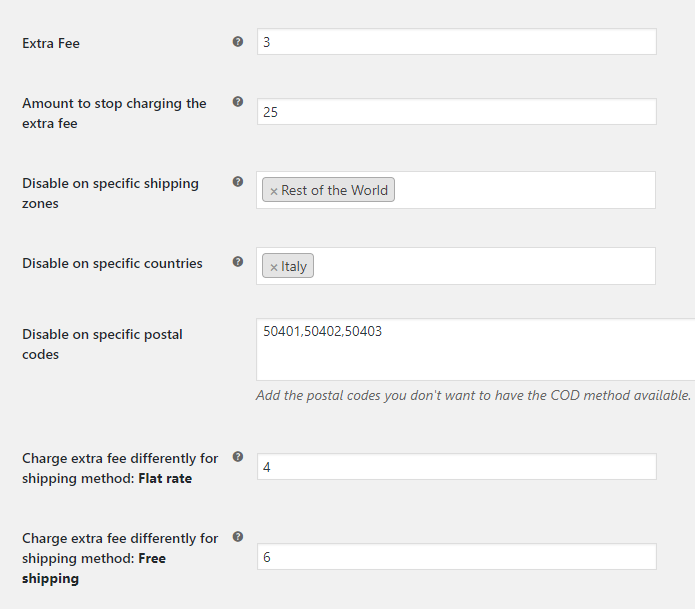The width and height of the screenshot is (695, 609).
Task: Show help tip for Free shipping fee
Action: click(x=238, y=537)
